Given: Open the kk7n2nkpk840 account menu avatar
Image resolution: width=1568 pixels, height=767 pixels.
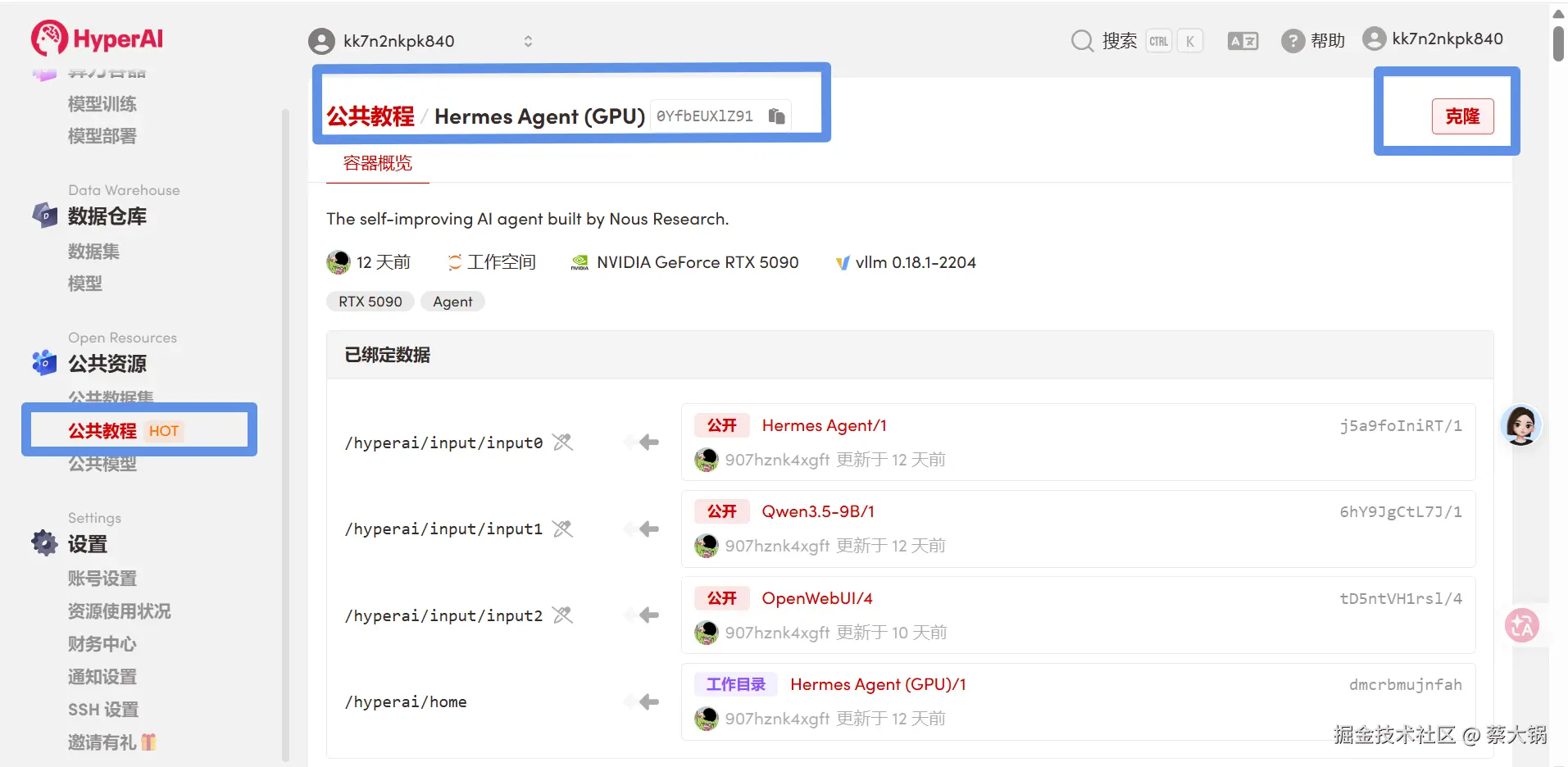Looking at the screenshot, I should click(1374, 39).
